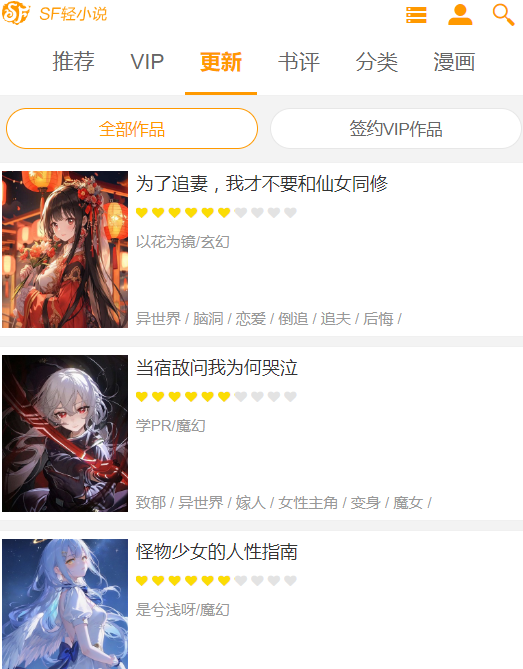The width and height of the screenshot is (523, 669).
Task: Click the search magnifier icon
Action: pos(503,15)
